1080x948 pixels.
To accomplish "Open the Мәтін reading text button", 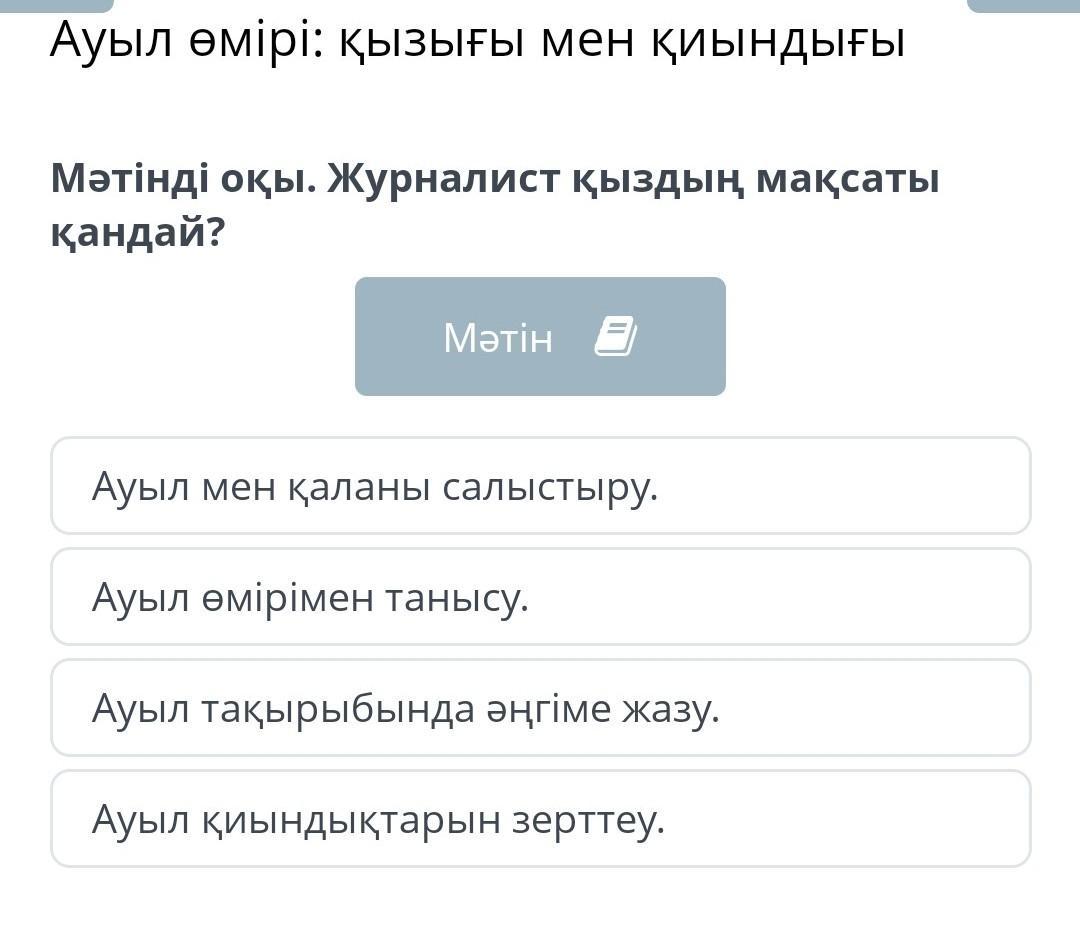I will coord(540,336).
